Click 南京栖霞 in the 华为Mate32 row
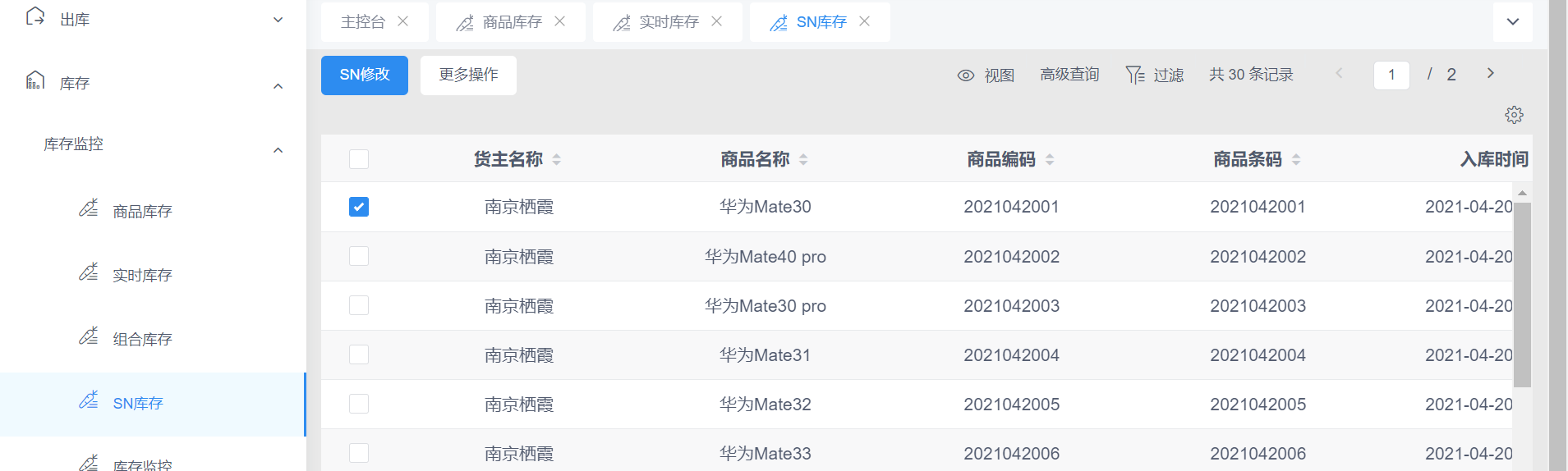 coord(519,405)
